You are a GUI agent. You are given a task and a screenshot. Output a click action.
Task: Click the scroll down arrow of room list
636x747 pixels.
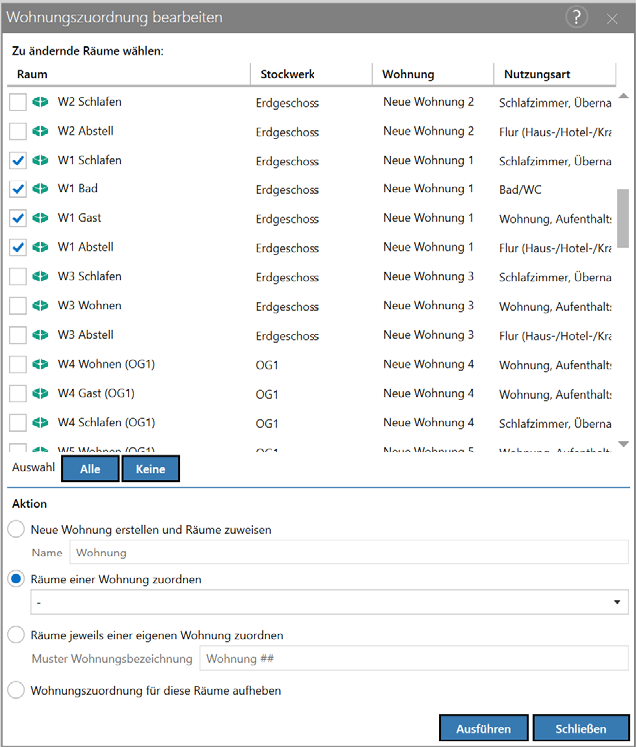click(x=623, y=444)
